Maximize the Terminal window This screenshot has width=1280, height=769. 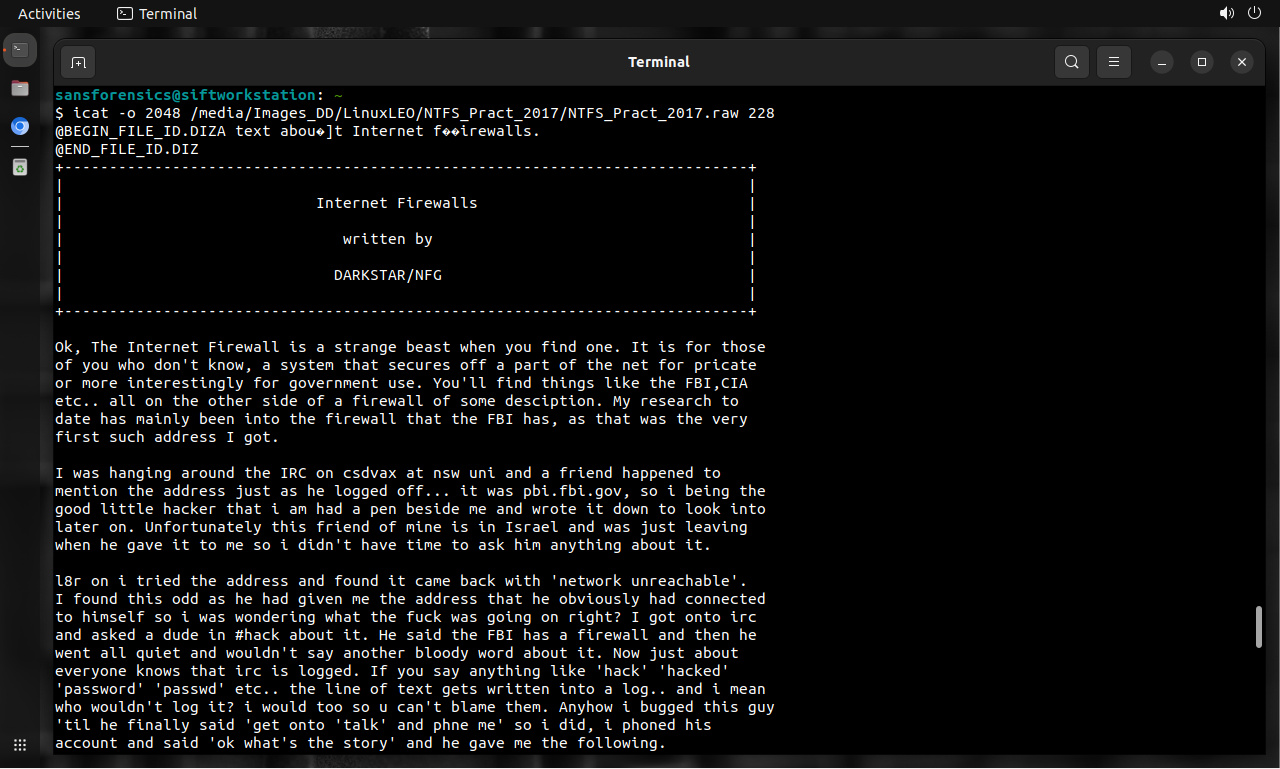point(1202,62)
